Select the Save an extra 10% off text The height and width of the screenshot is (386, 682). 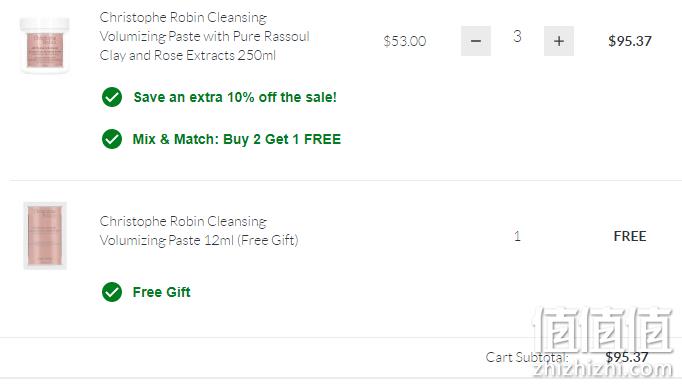(x=235, y=97)
